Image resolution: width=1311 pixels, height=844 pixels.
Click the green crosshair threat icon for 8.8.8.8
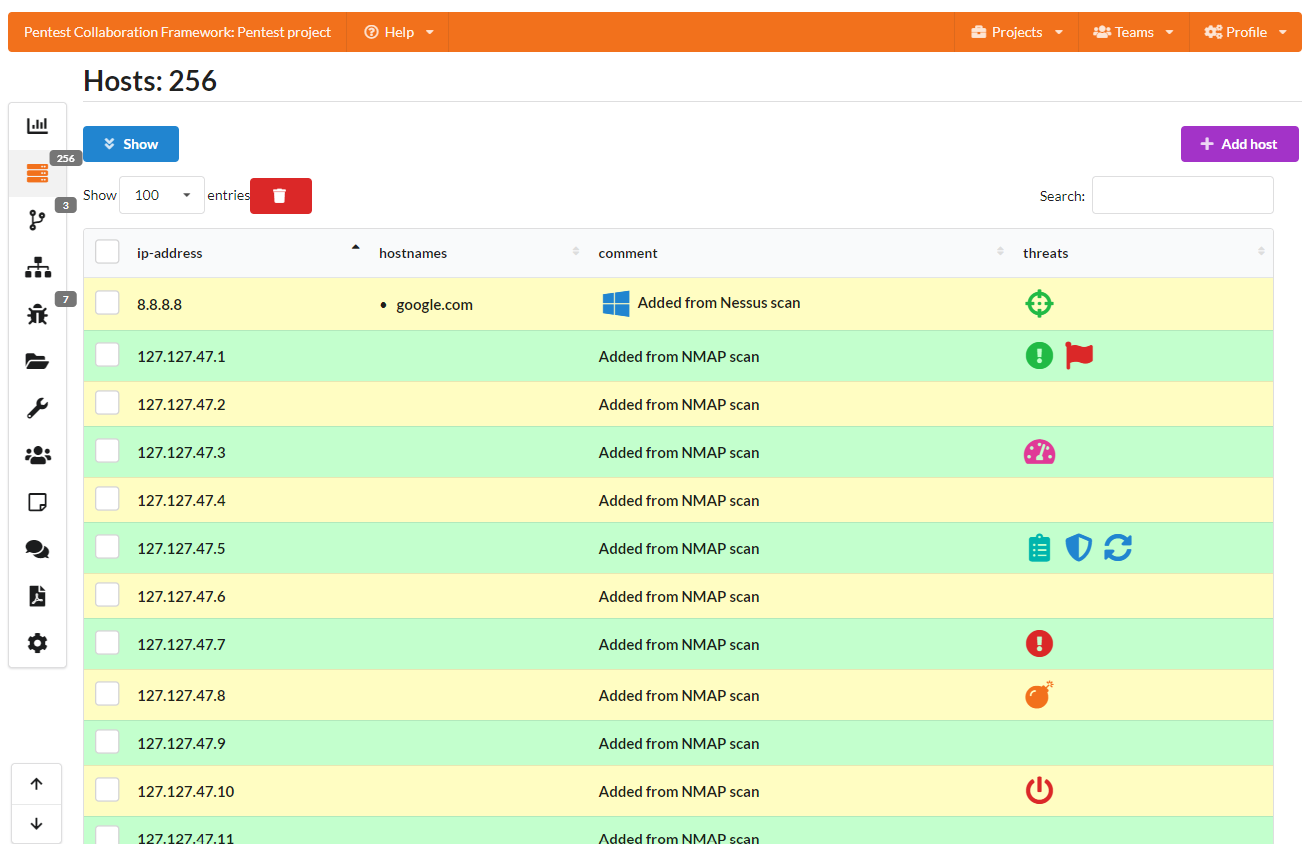[1039, 304]
